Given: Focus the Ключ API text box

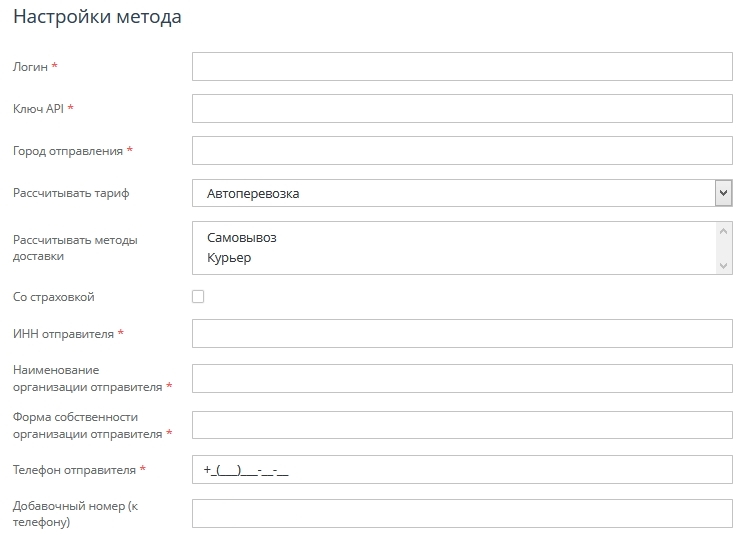Looking at the screenshot, I should 462,108.
